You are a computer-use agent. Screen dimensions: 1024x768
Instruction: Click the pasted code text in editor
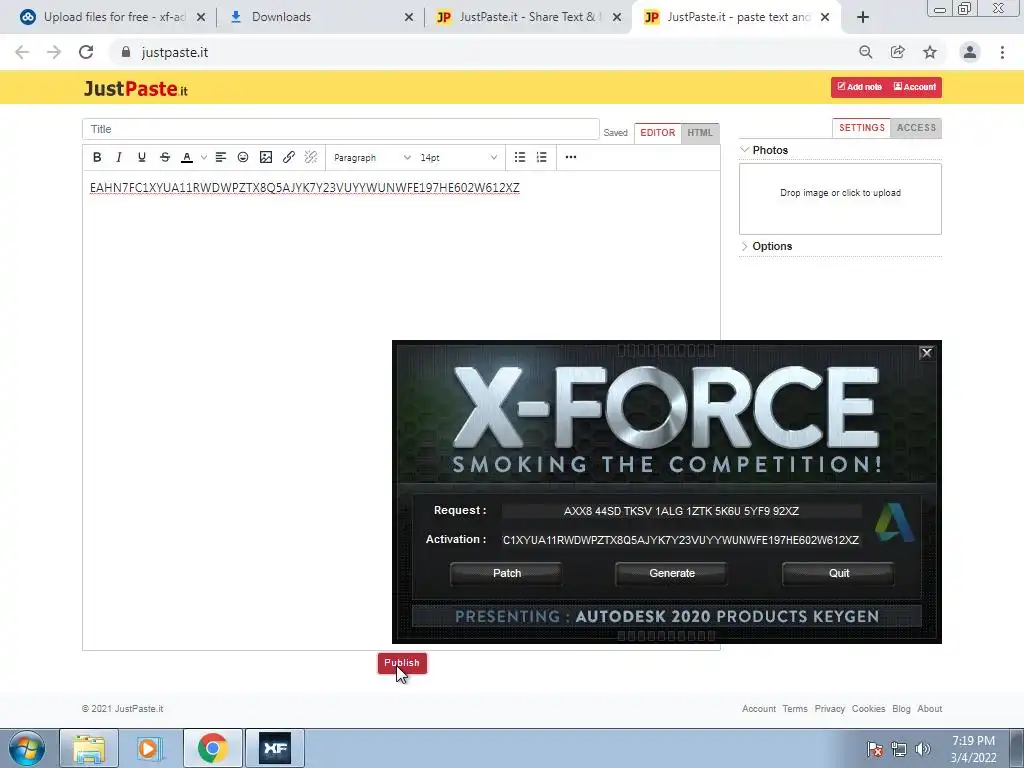click(304, 188)
